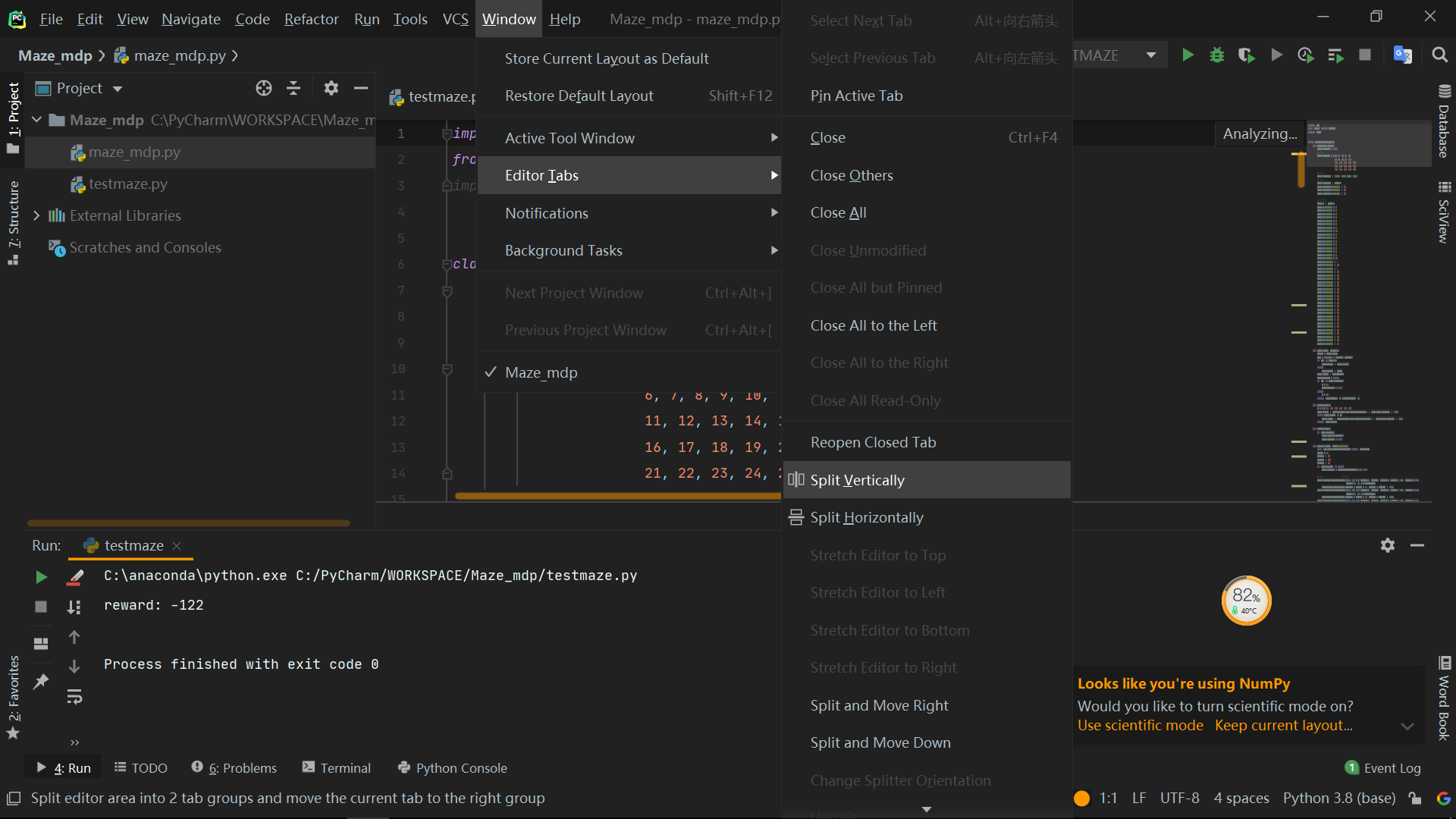
Task: Click the green Run button in toolbar
Action: click(x=1188, y=55)
